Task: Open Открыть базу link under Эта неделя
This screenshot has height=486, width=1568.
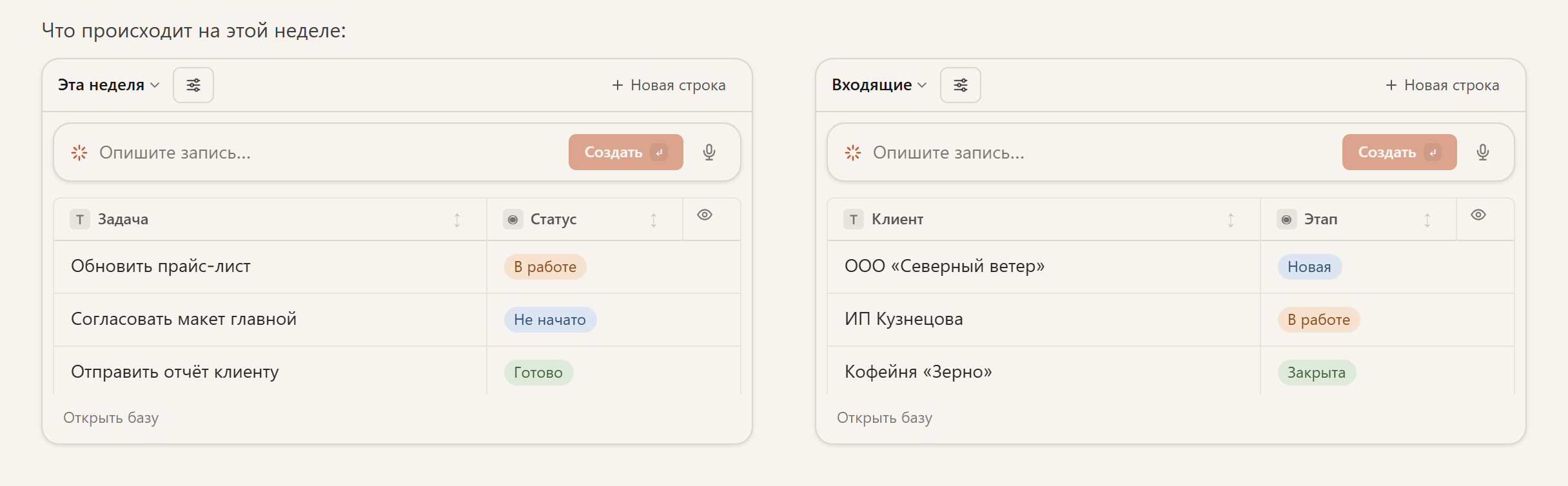Action: [111, 418]
